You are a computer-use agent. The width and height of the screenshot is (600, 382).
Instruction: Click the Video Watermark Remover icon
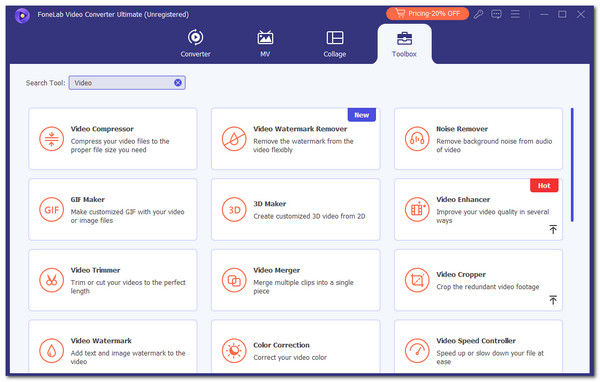pos(234,139)
